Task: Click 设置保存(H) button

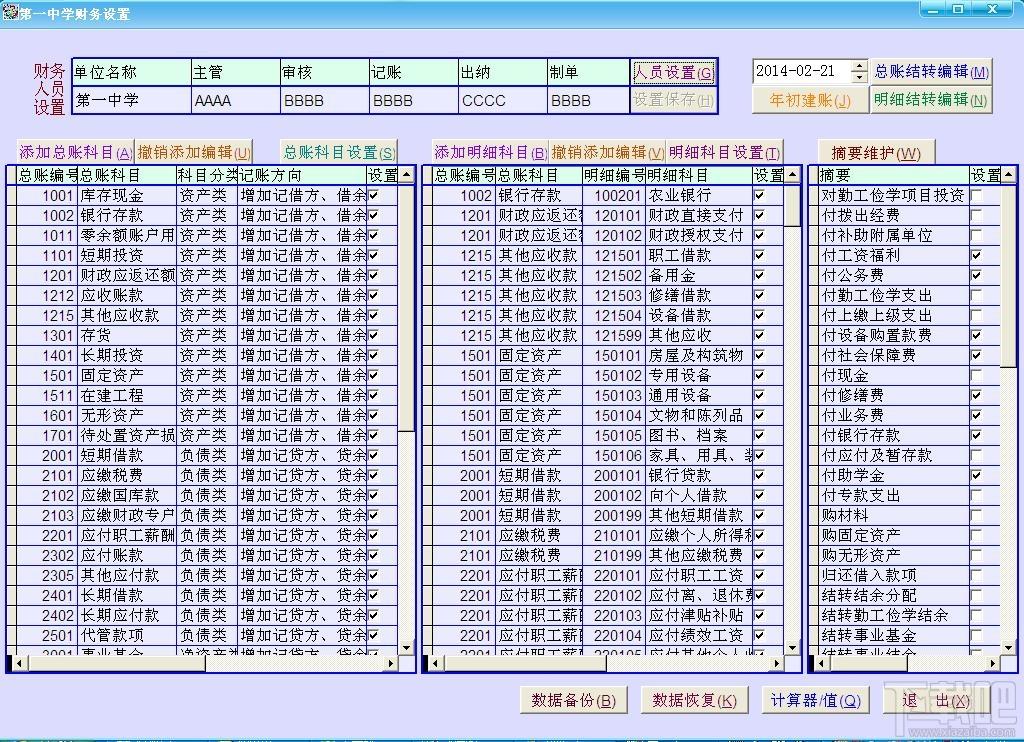Action: pyautogui.click(x=673, y=100)
